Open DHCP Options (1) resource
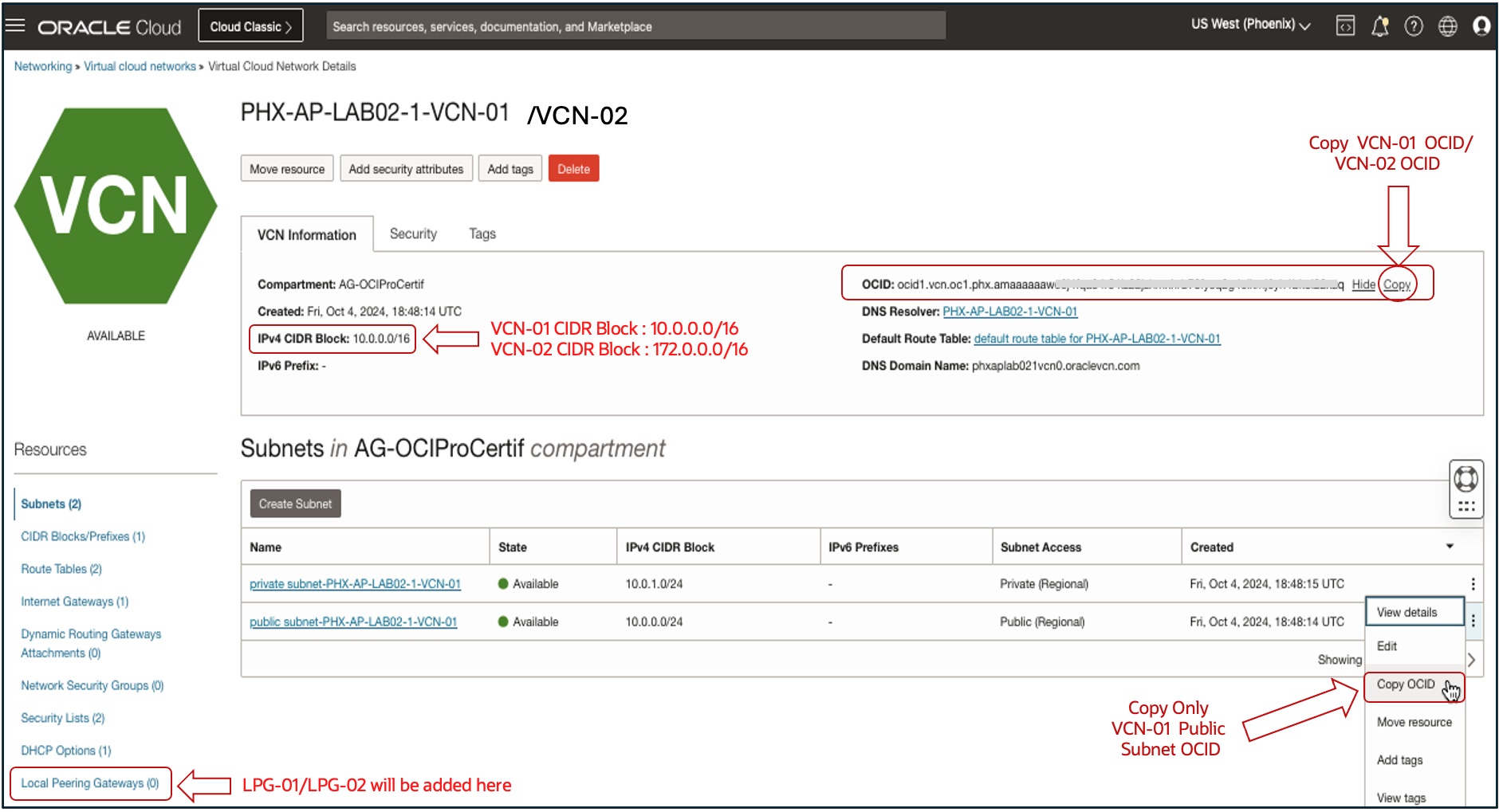 (65, 751)
